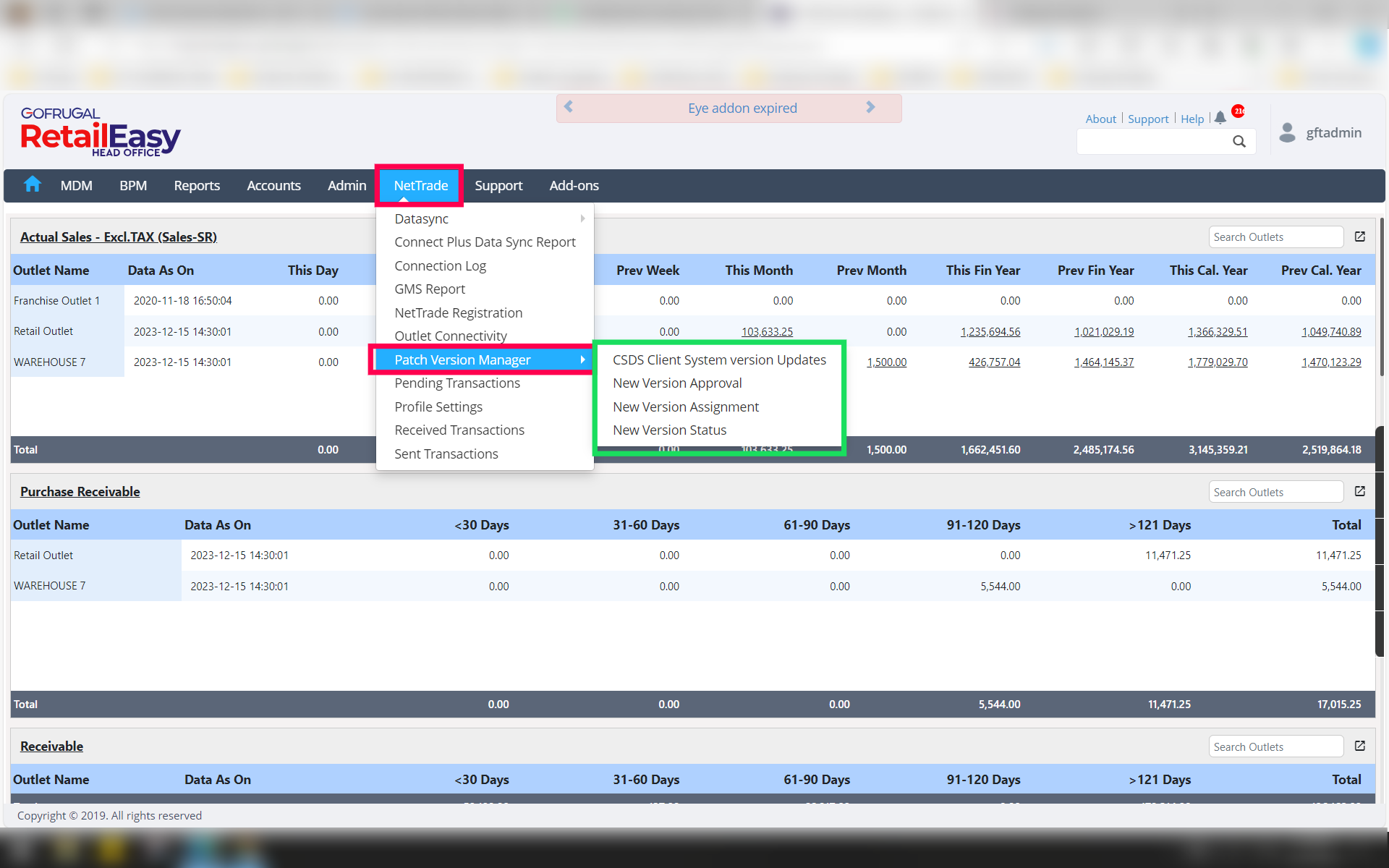The image size is (1389, 868).
Task: Choose CSDS Client System version Updates
Action: click(x=719, y=359)
